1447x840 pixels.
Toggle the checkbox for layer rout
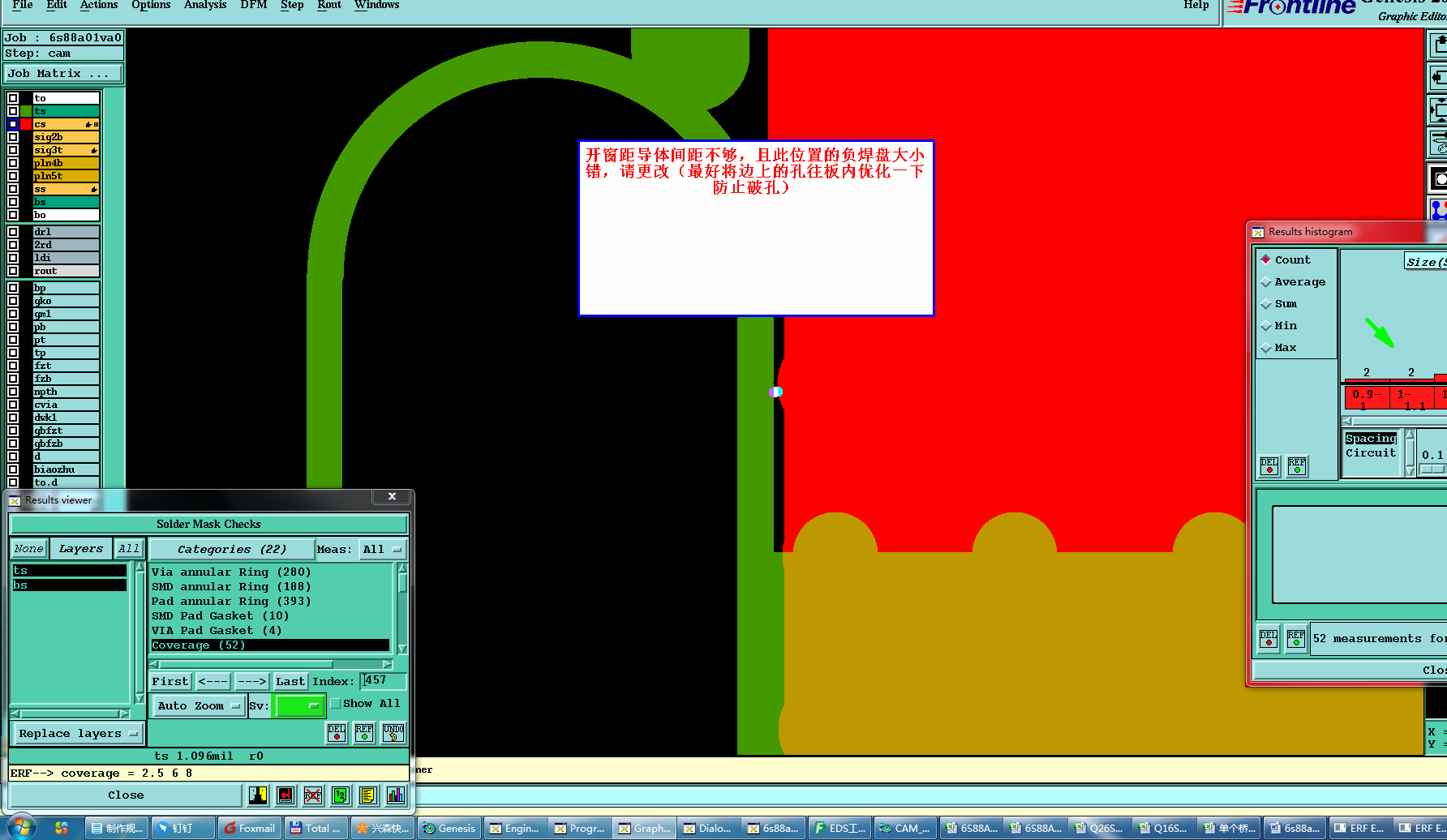coord(13,271)
